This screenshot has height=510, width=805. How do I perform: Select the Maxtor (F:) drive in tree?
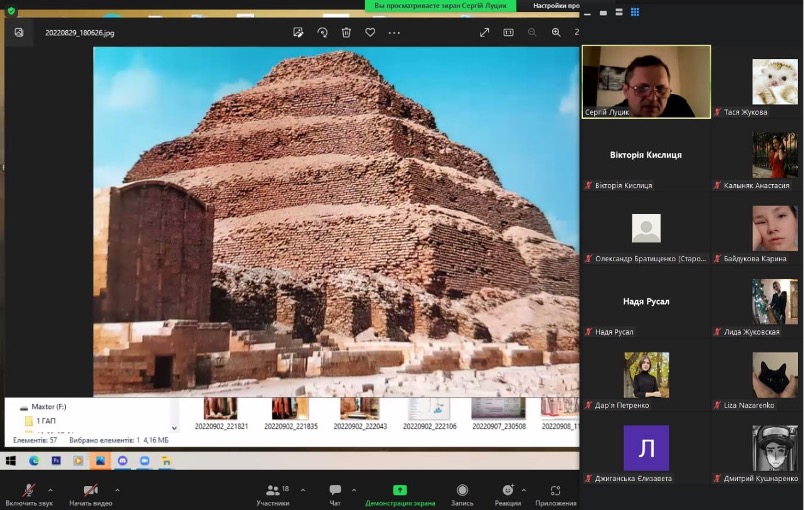(44, 407)
